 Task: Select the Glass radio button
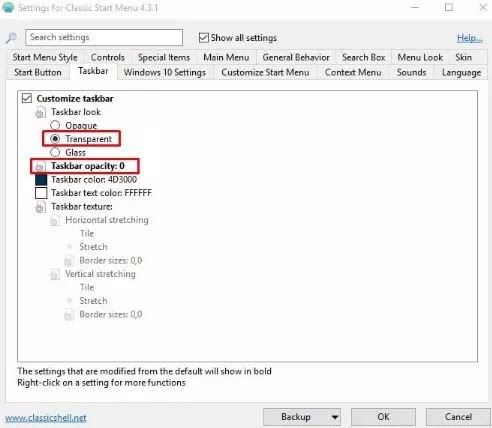55,152
